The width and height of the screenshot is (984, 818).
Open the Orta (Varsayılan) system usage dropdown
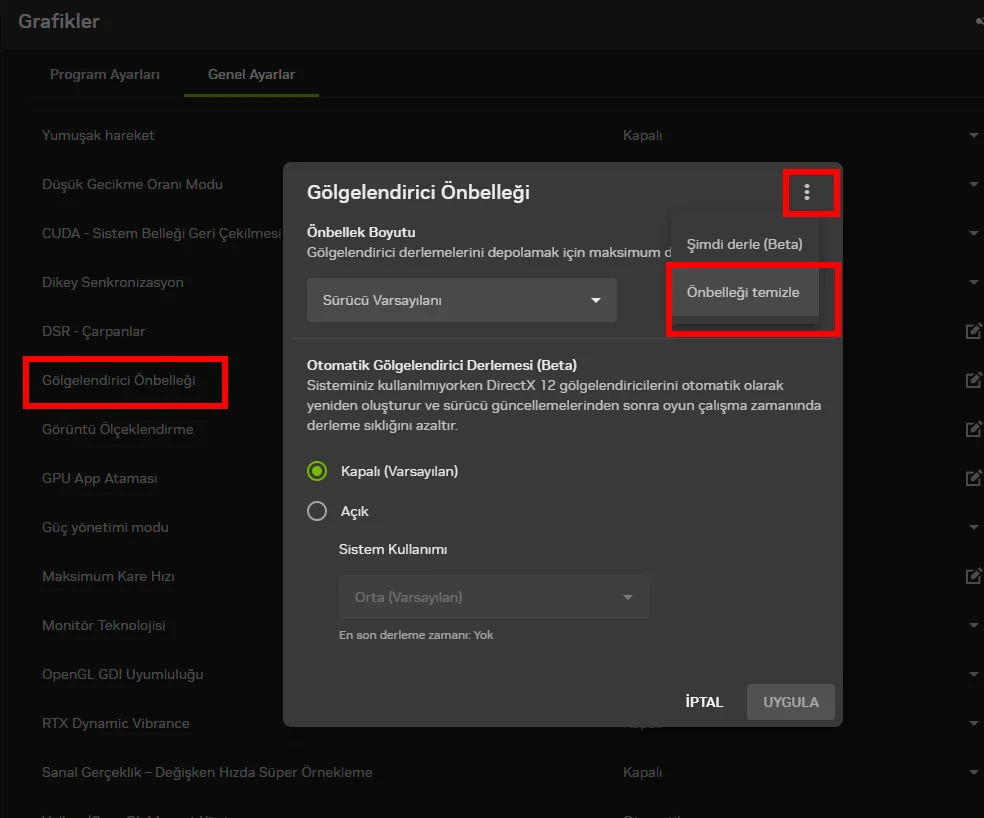pos(493,597)
